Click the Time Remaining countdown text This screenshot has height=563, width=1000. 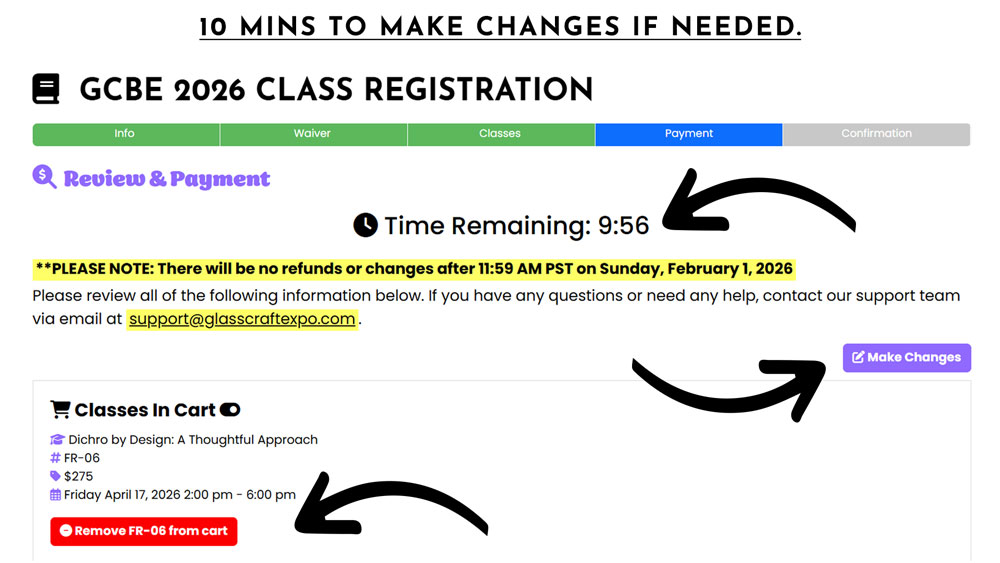click(x=516, y=226)
